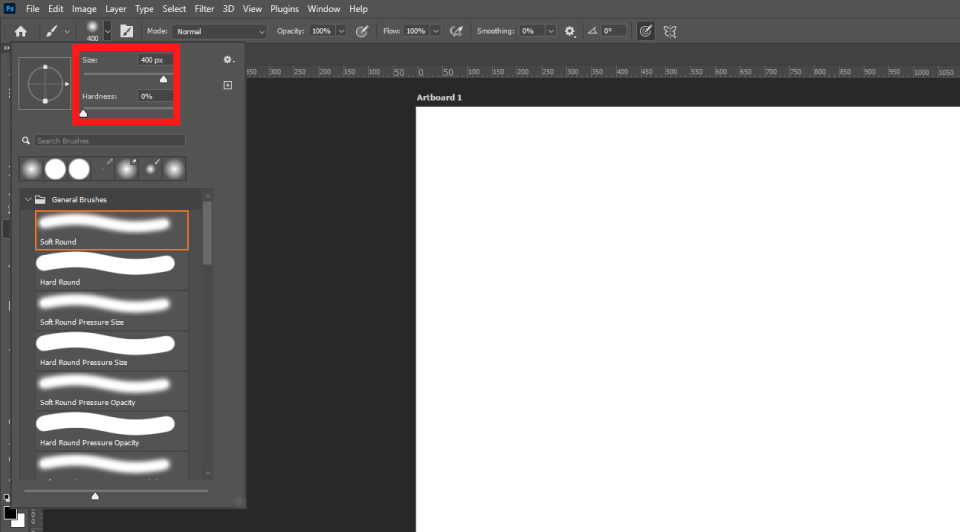The height and width of the screenshot is (532, 960).
Task: Click the first recent soft brush thumbnail
Action: [x=31, y=169]
